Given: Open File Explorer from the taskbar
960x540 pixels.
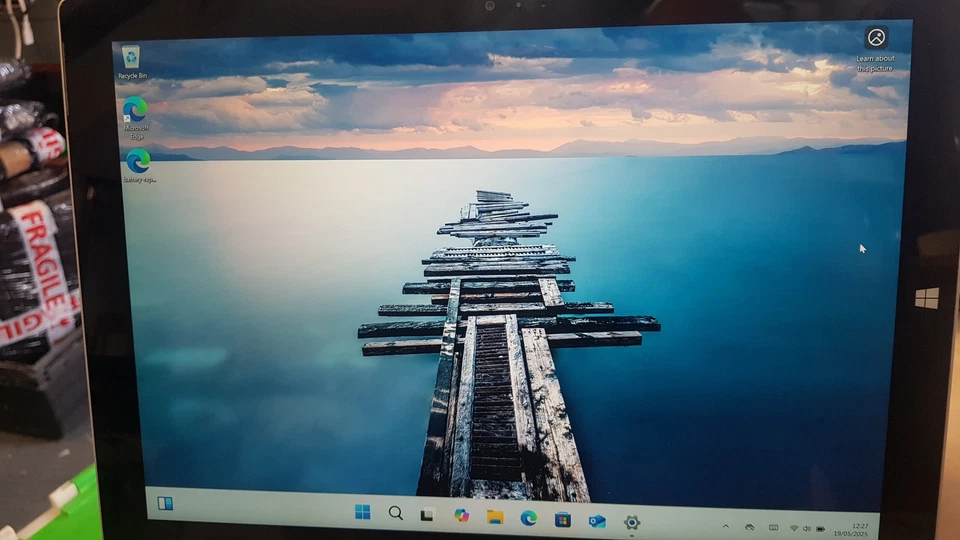Looking at the screenshot, I should click(x=495, y=517).
